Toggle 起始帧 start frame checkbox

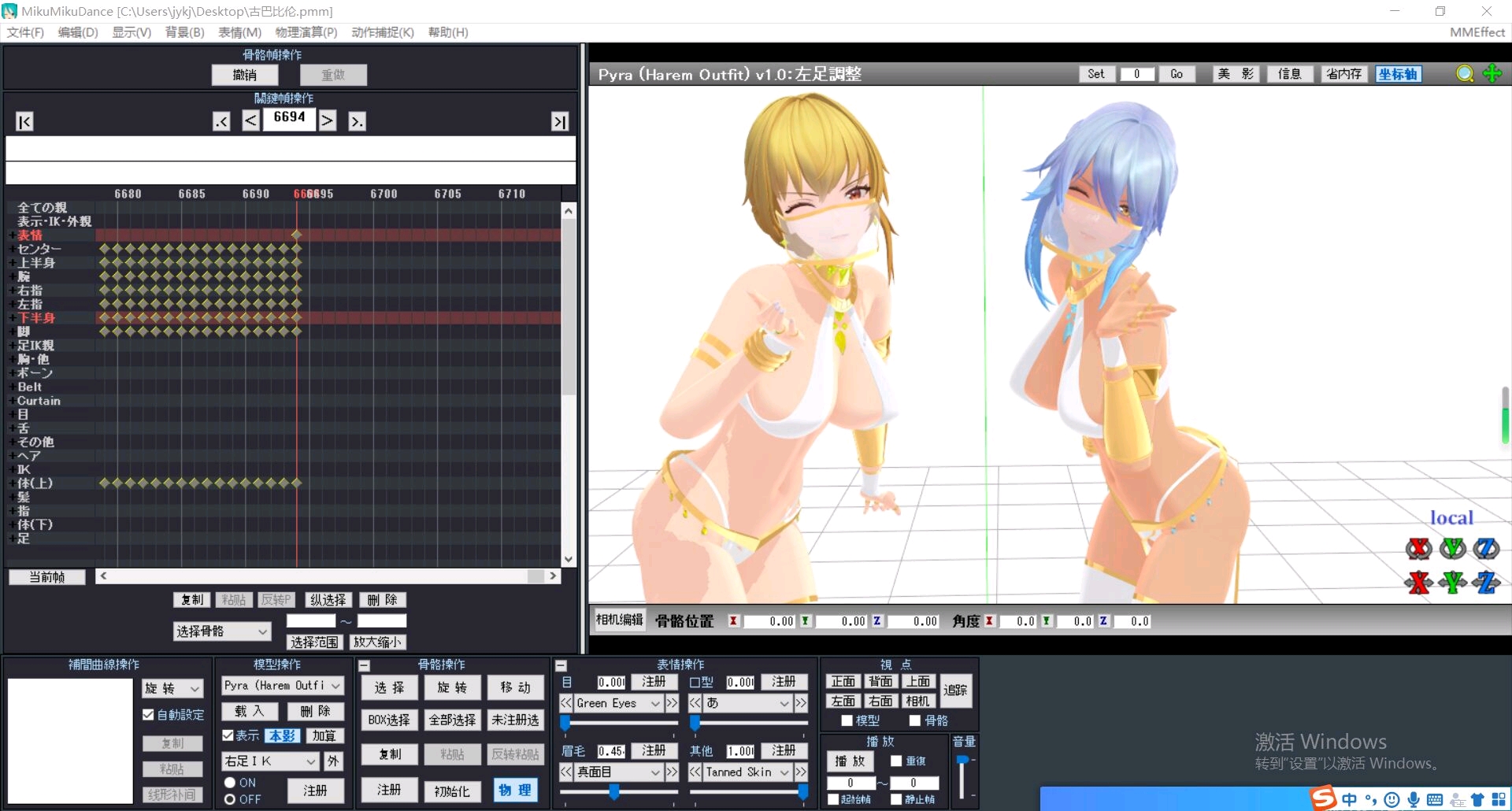pos(833,799)
